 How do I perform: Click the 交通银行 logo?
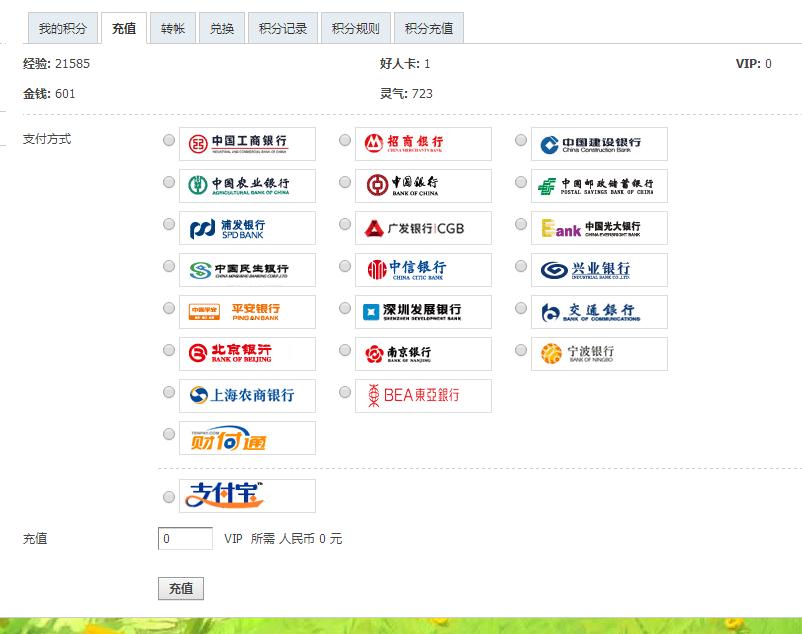599,311
